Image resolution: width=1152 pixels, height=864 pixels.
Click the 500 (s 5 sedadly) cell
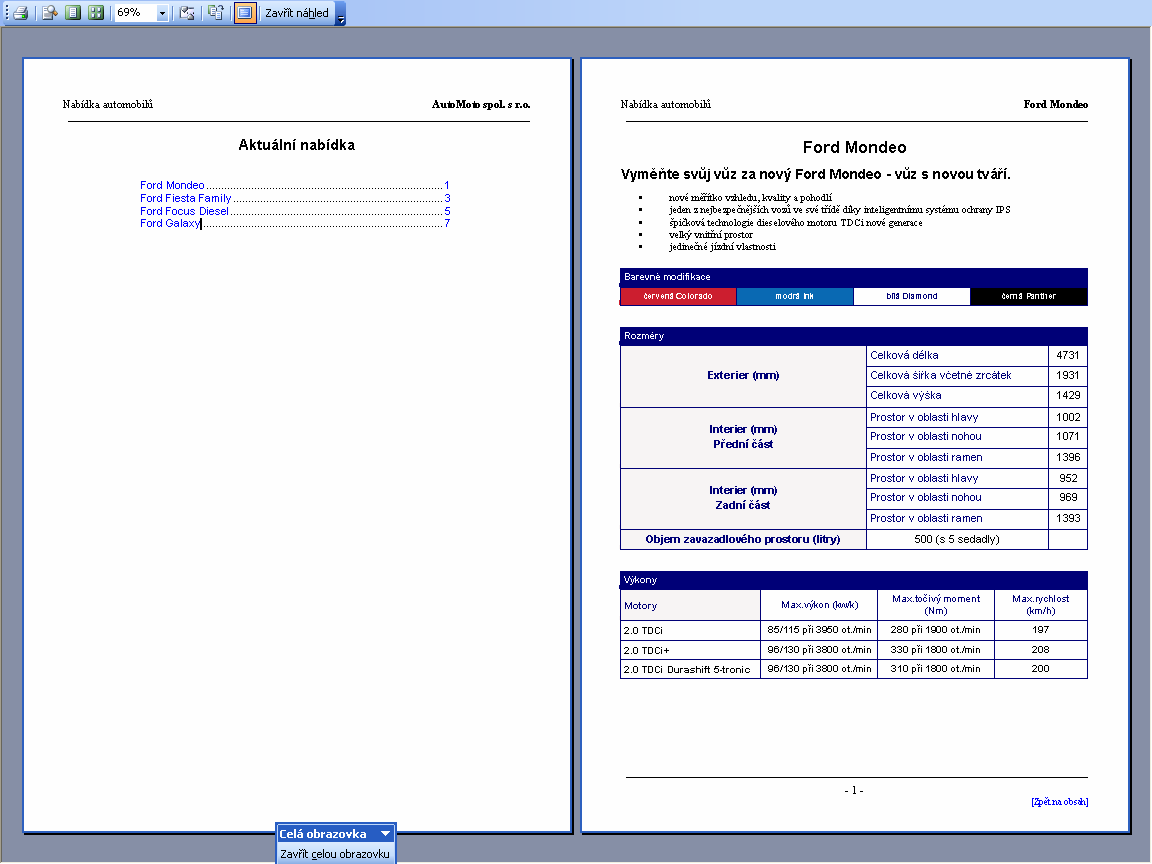[957, 539]
